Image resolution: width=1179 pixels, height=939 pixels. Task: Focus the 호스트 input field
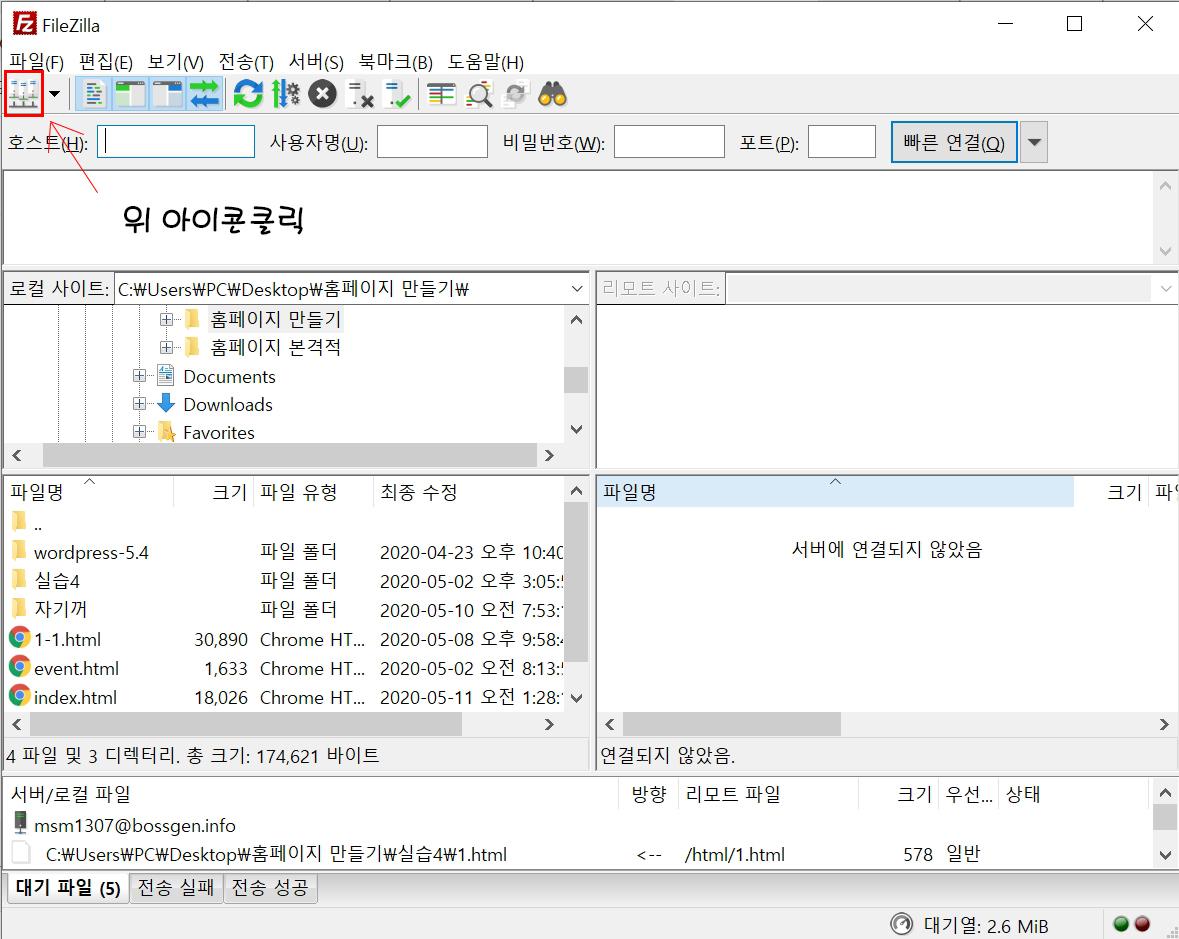point(176,141)
